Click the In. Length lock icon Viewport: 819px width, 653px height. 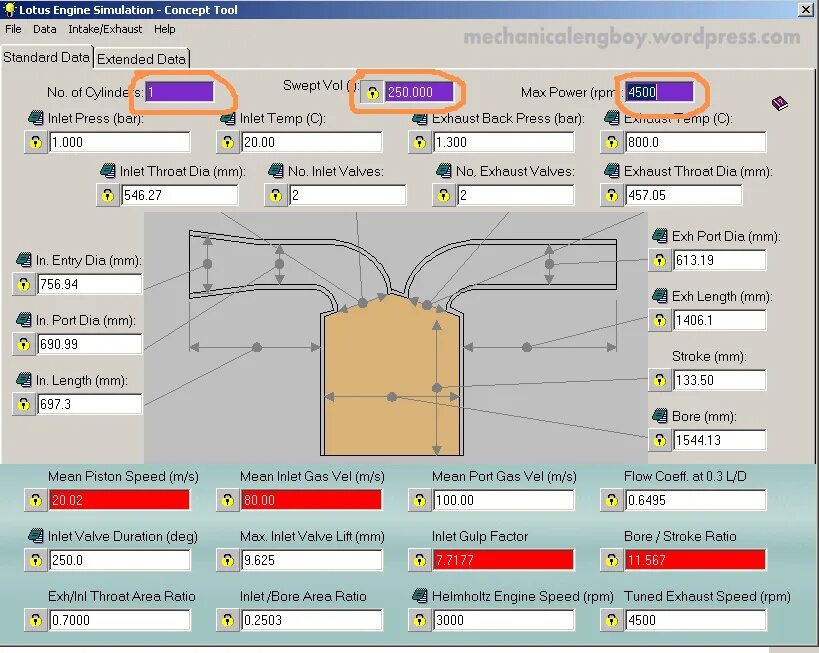pyautogui.click(x=24, y=404)
